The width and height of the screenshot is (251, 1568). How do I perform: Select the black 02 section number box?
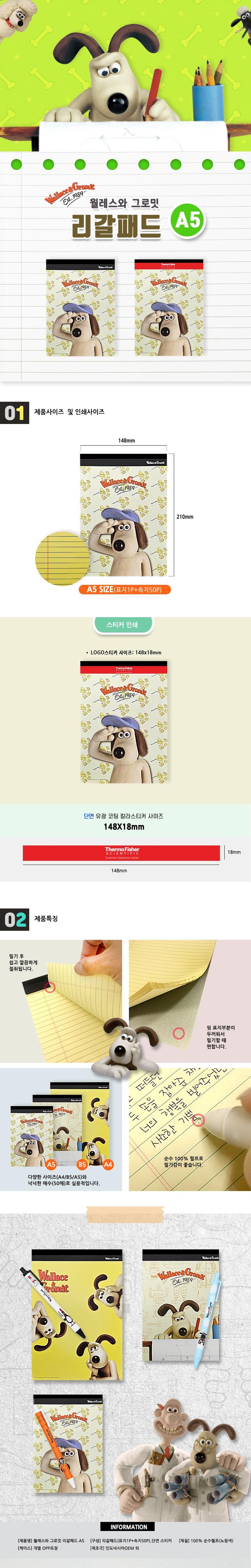click(14, 919)
